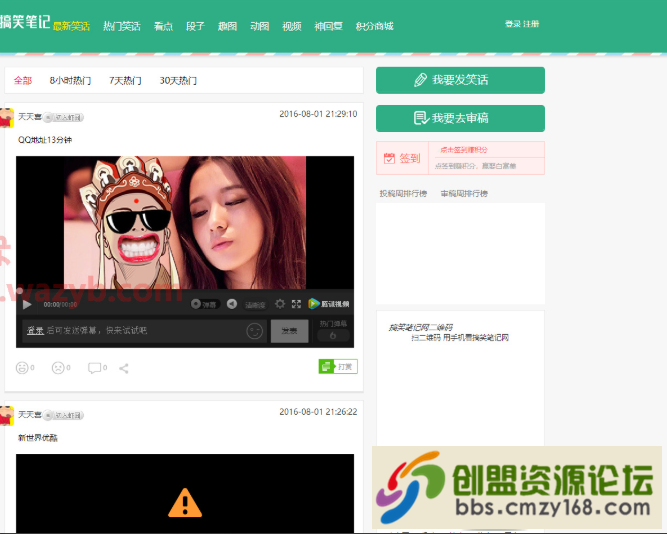Screen dimensions: 667x534
Task: Toggle the 弹幕 danmaku switch in player
Action: coord(204,304)
